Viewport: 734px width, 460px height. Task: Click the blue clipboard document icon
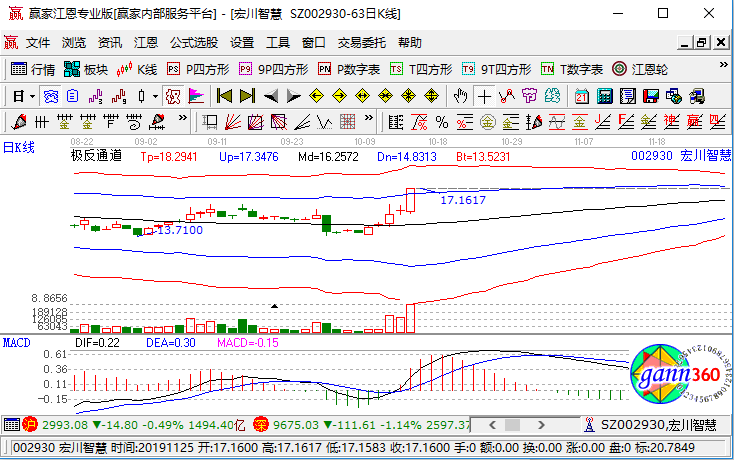click(72, 97)
